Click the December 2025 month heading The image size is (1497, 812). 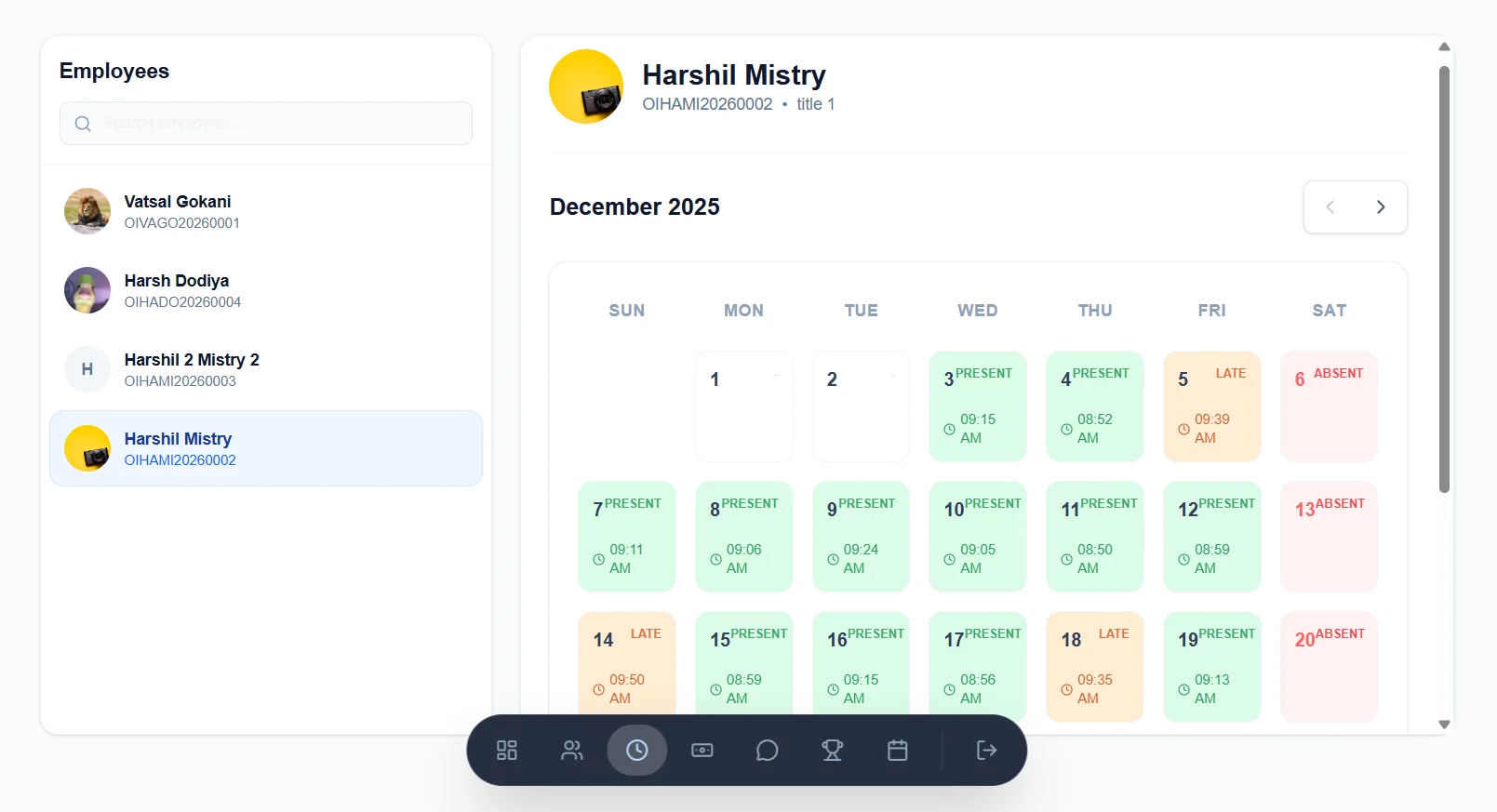coord(635,206)
